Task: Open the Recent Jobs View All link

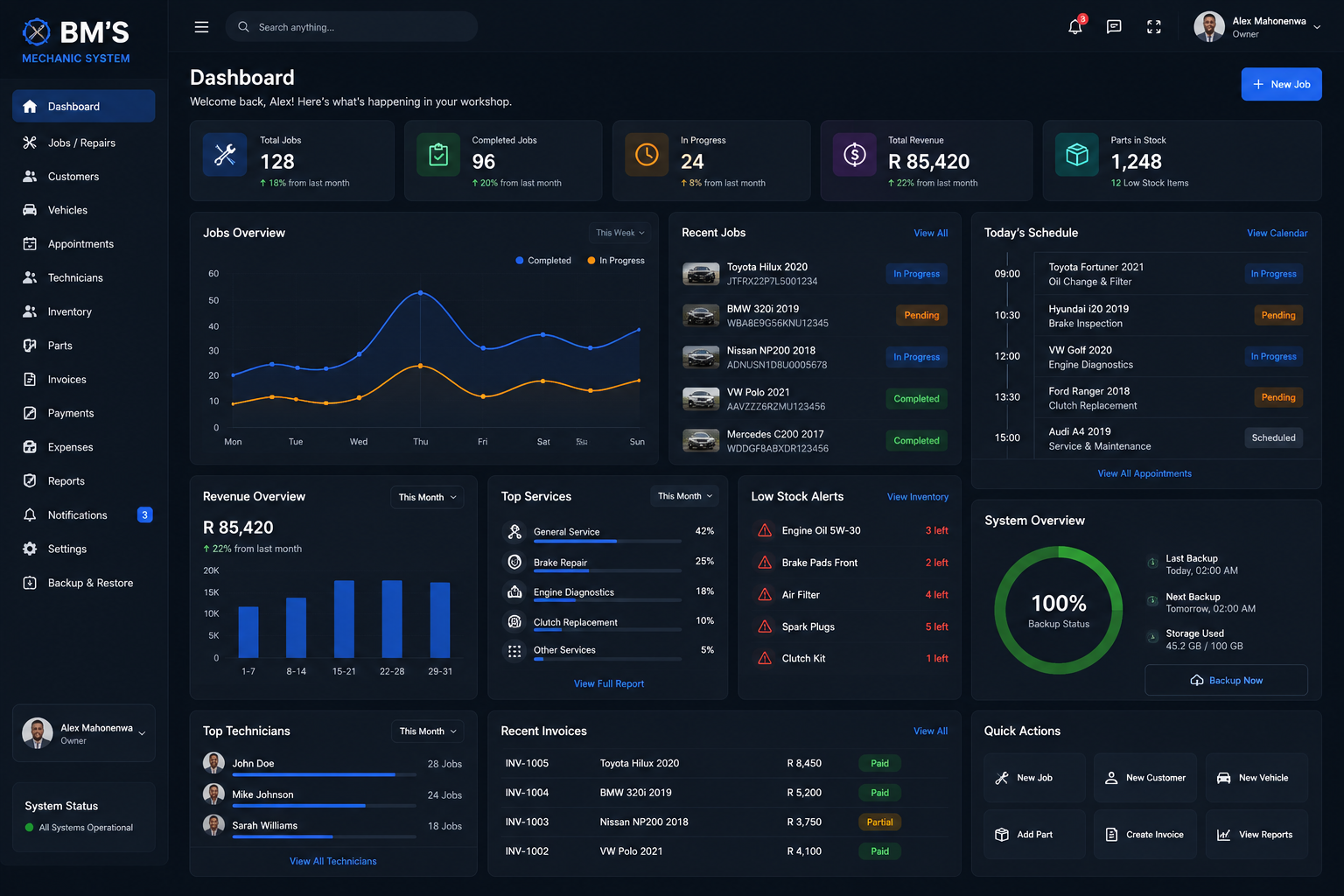Action: pos(931,233)
